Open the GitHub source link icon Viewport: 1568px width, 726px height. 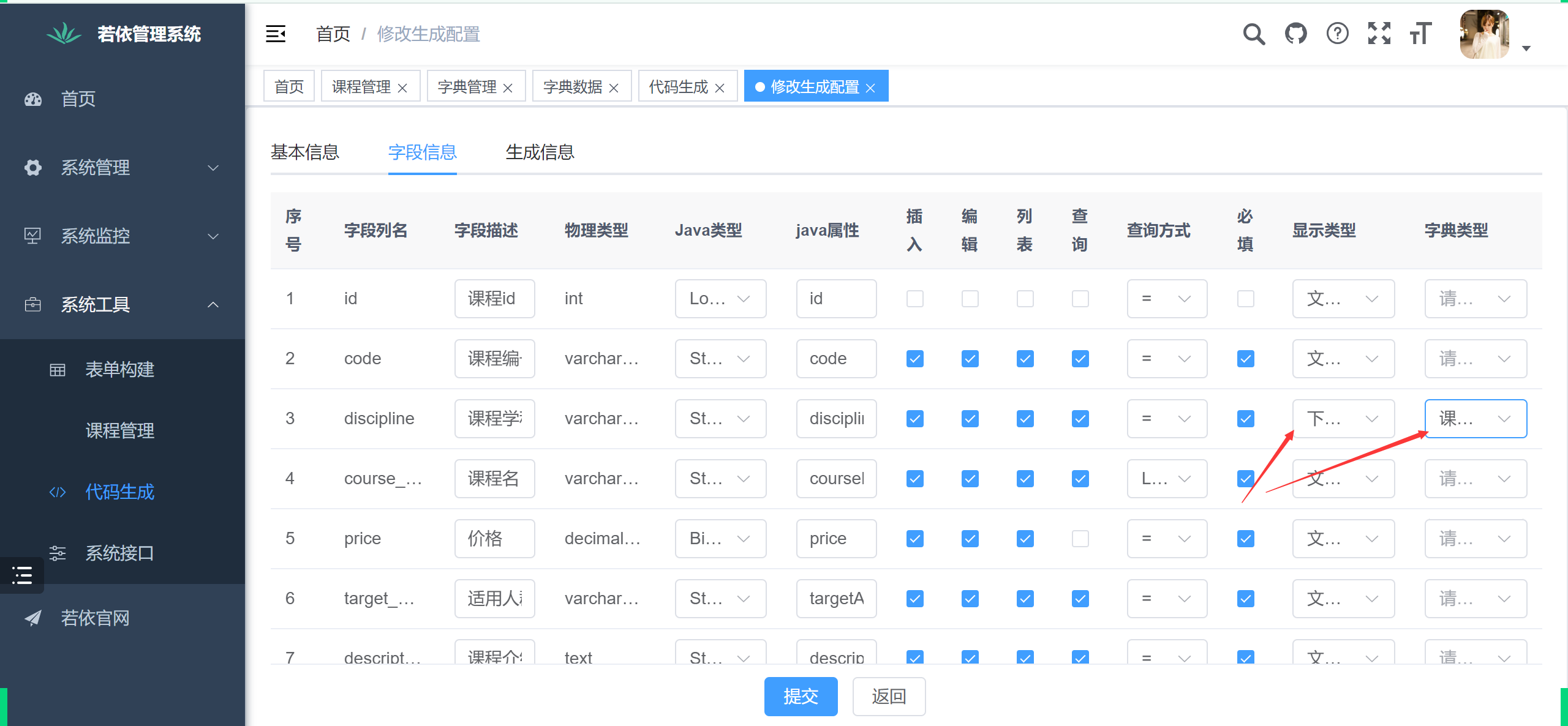click(1295, 34)
